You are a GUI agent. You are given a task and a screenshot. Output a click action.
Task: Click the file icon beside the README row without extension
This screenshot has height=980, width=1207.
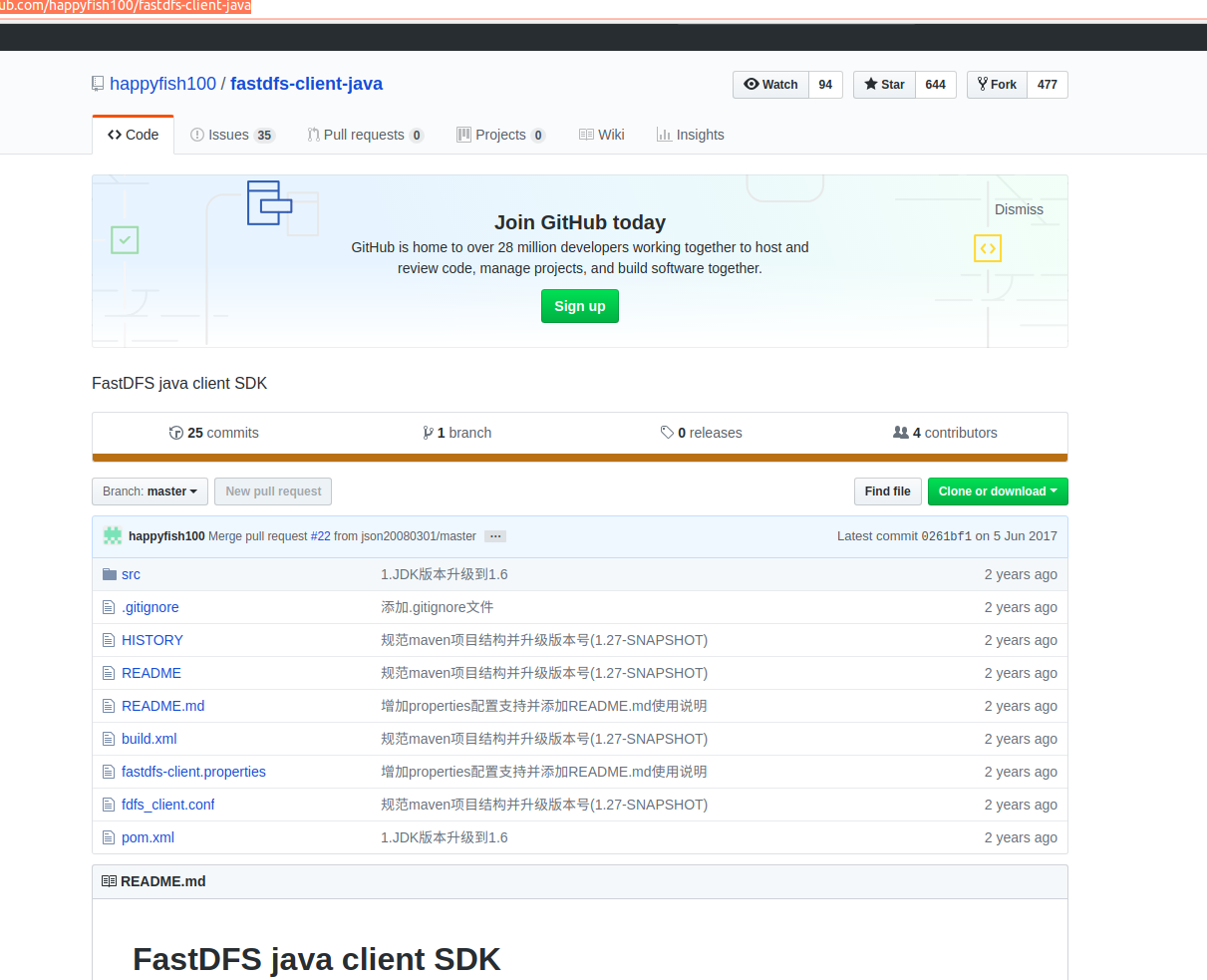tap(109, 673)
